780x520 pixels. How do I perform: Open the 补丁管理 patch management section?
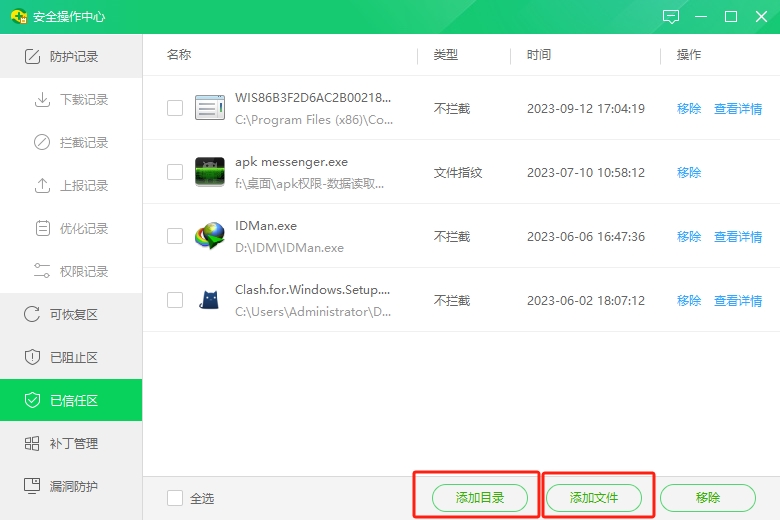(x=73, y=443)
